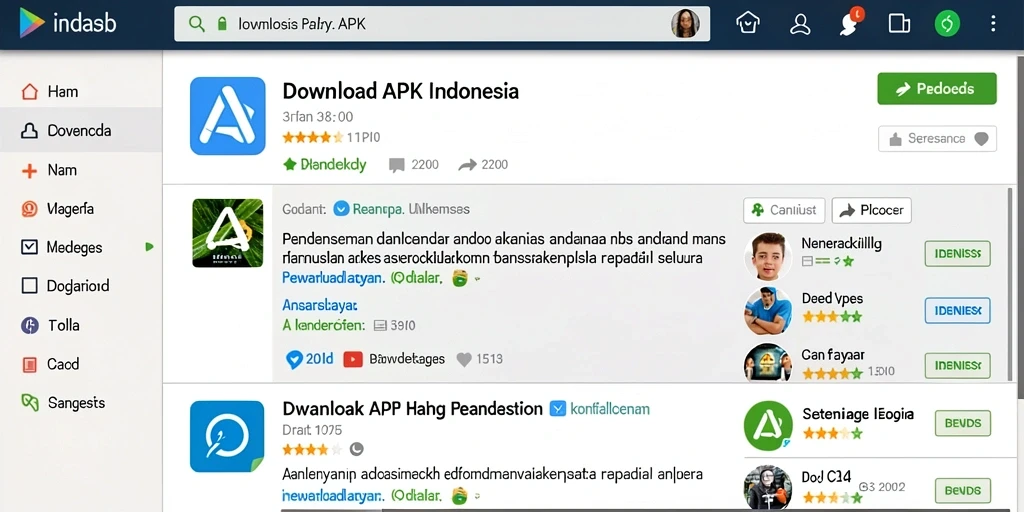Click IDENISS button beside Nenerackilllg
The image size is (1024, 512).
(957, 253)
